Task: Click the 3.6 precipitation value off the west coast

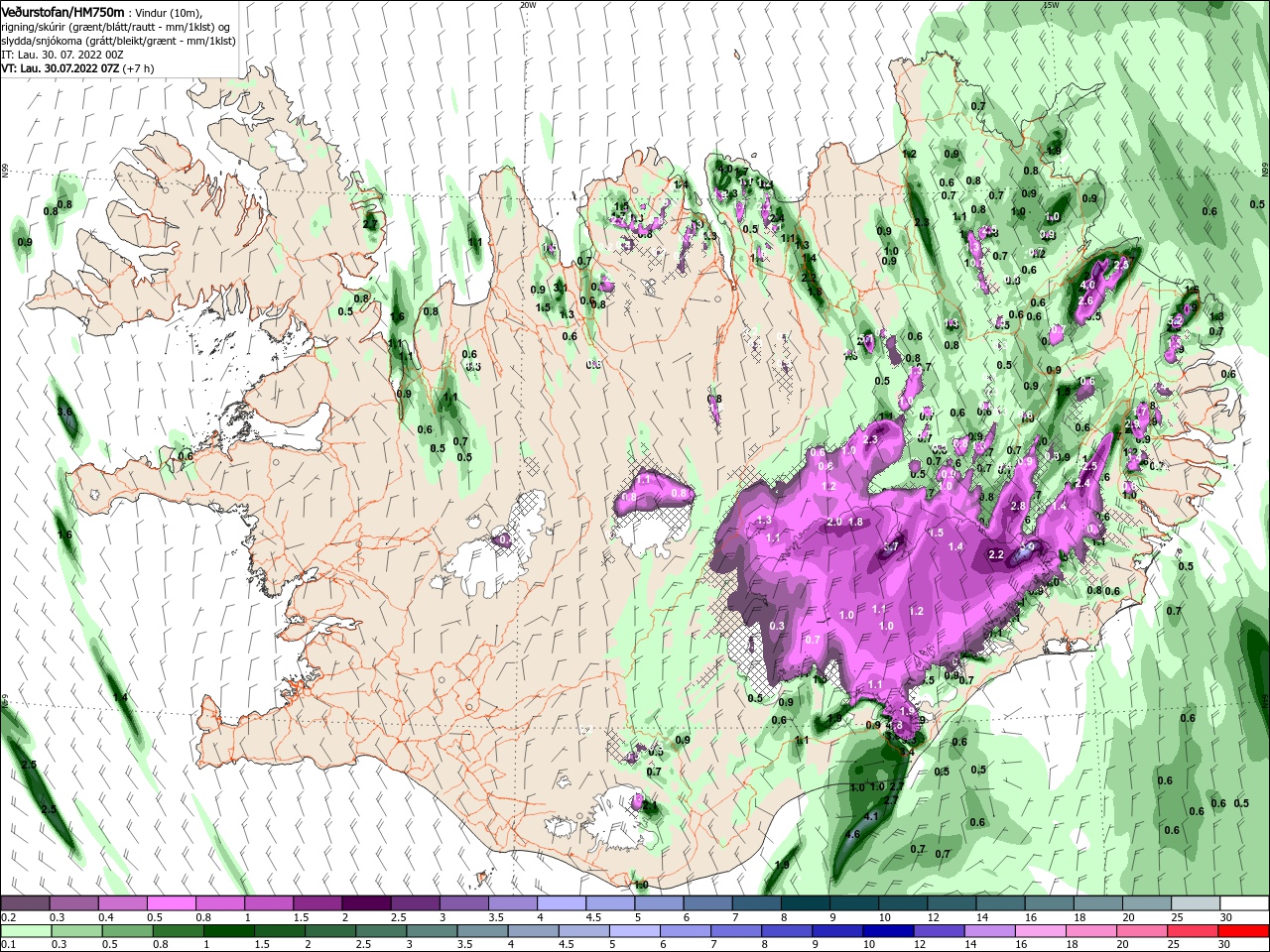Action: click(64, 412)
